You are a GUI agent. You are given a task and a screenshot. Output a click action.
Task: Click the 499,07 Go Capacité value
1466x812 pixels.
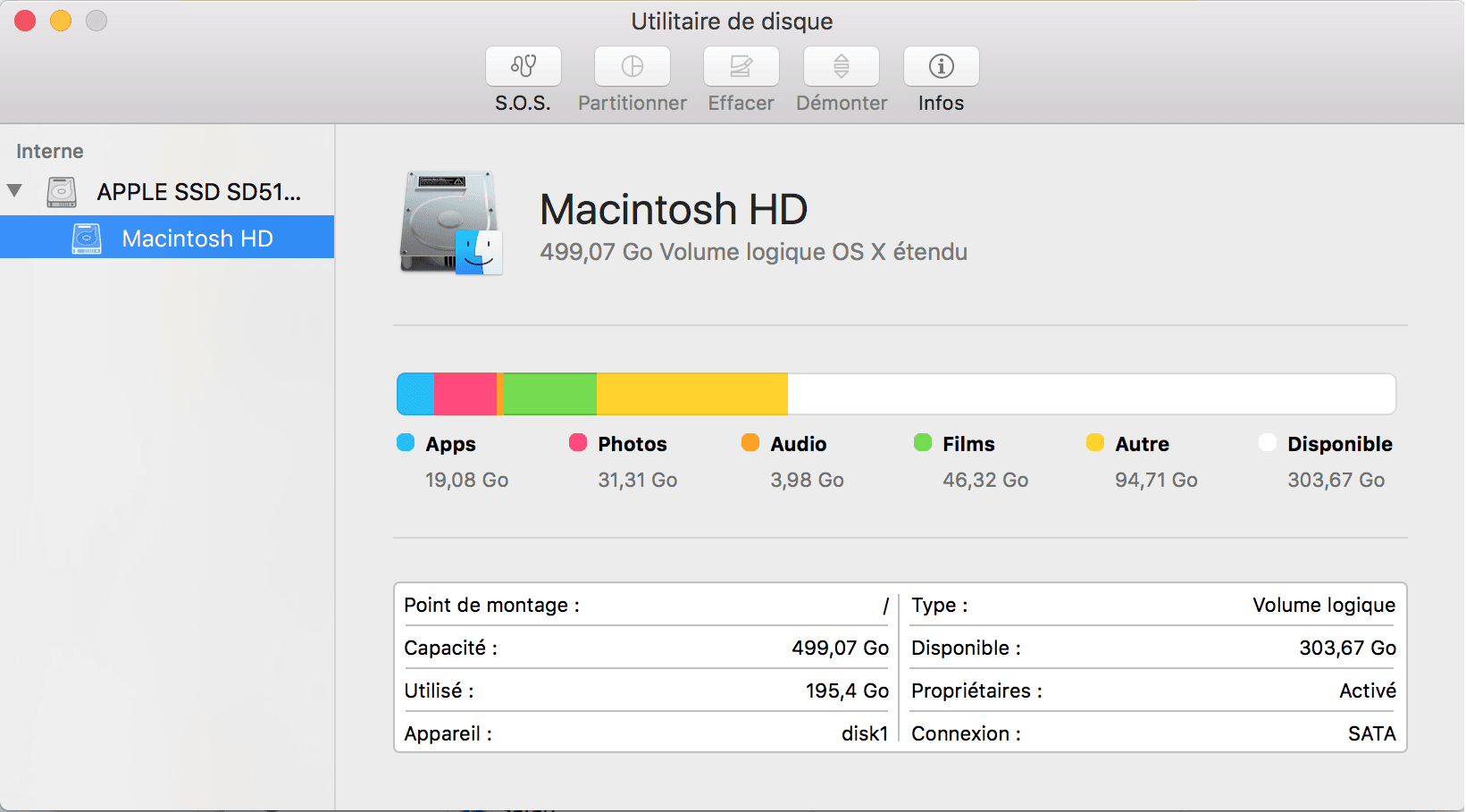click(840, 648)
